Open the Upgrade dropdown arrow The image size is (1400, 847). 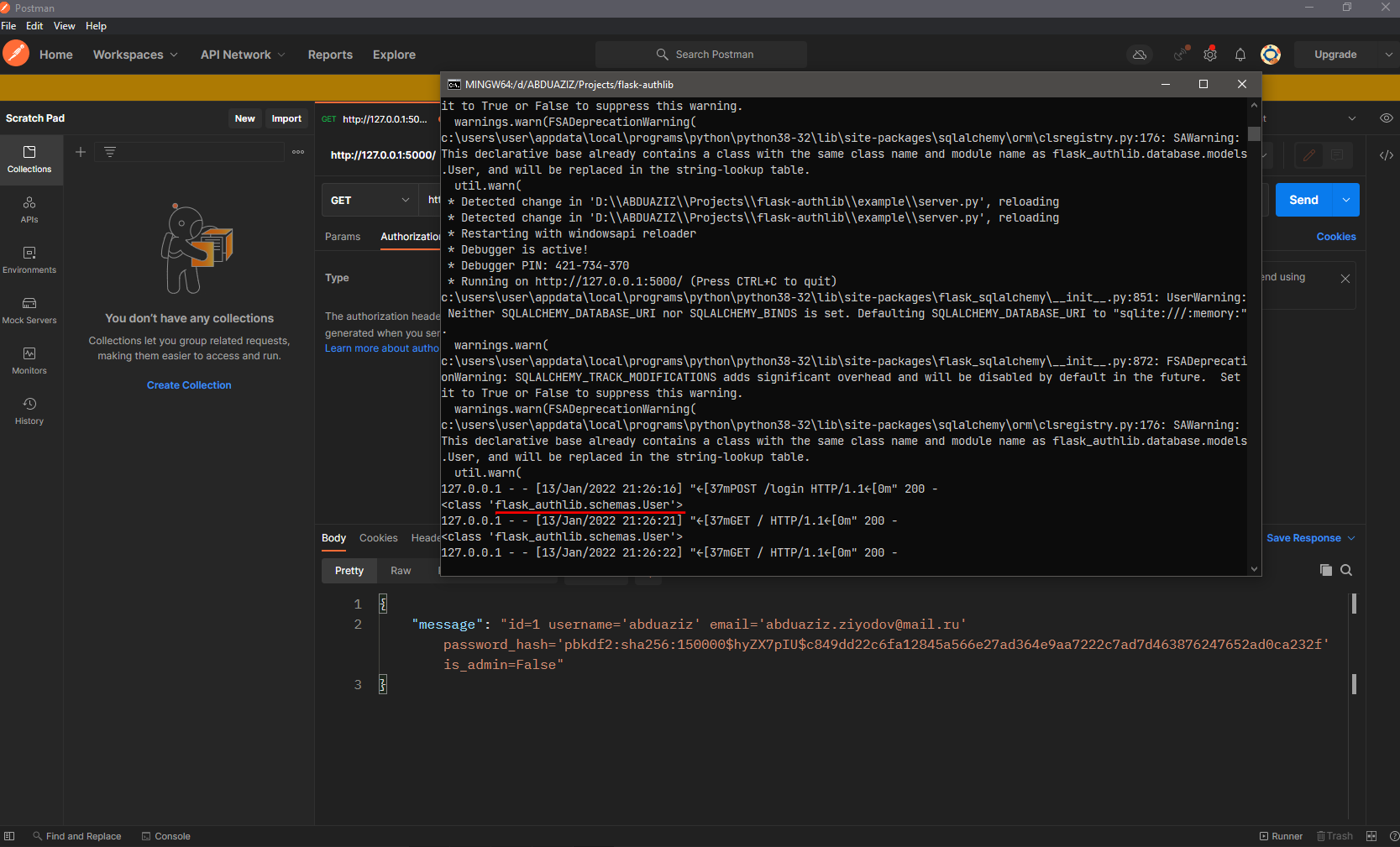tap(1388, 55)
